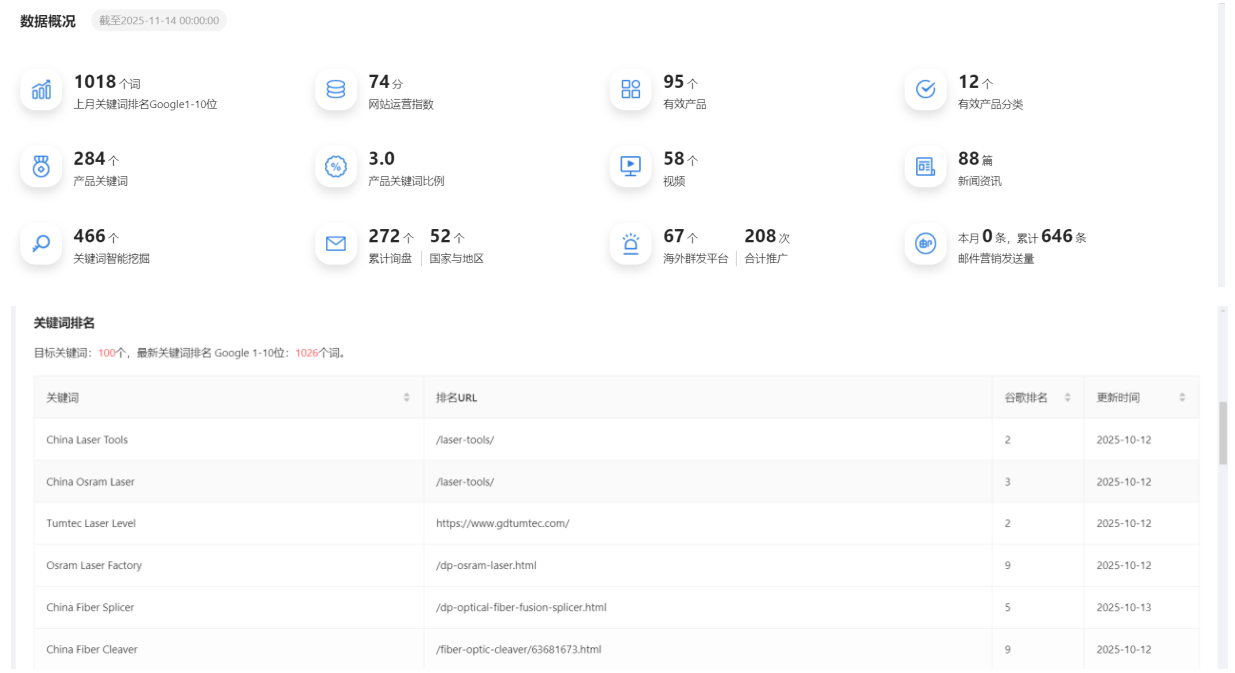Click the 有效产品 grid icon
The height and width of the screenshot is (673, 1235).
point(631,90)
